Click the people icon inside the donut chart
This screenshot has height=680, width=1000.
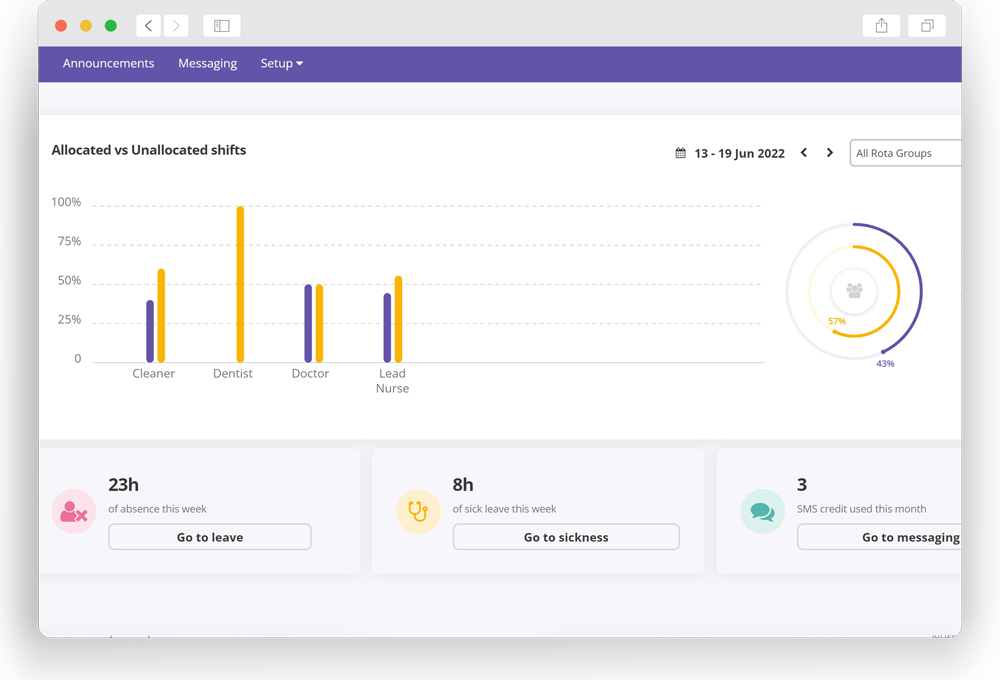[853, 290]
